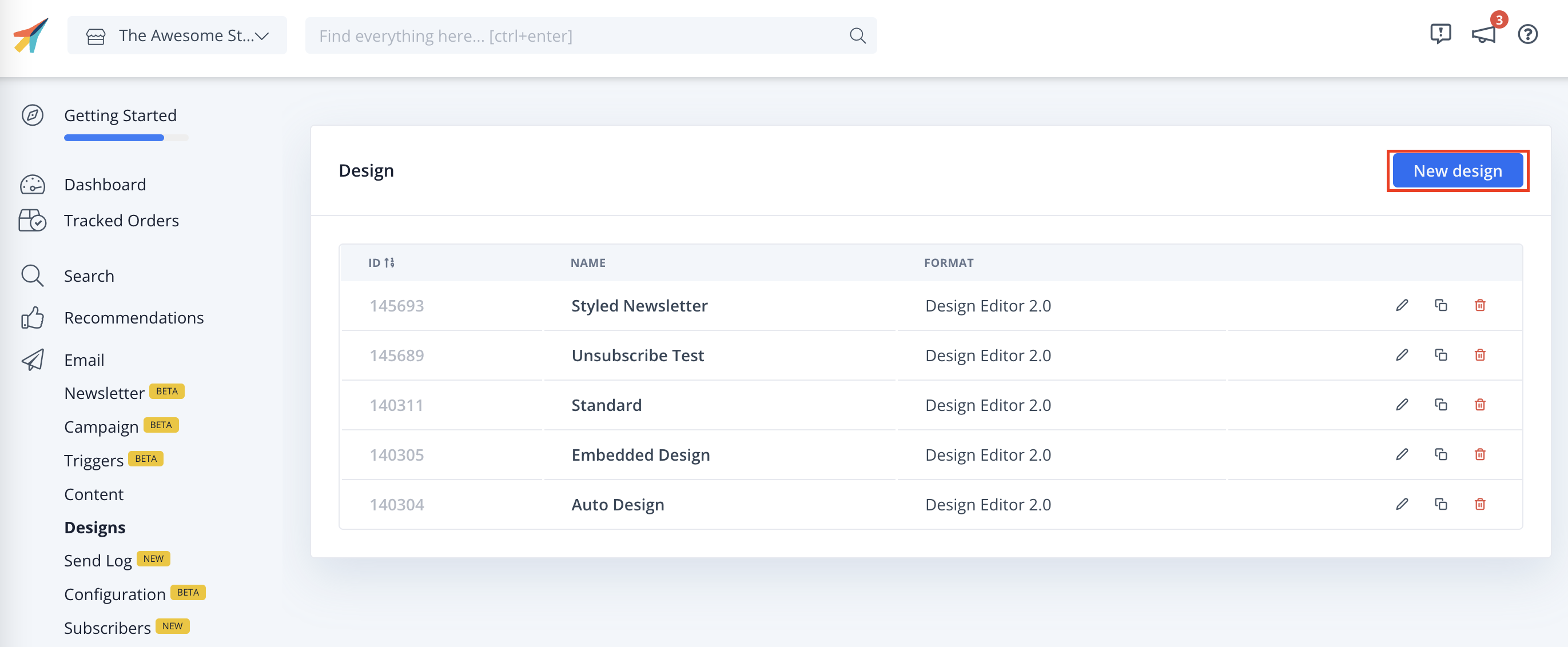Viewport: 1568px width, 647px height.
Task: Open the Recommendations thumbs-up icon
Action: 32,317
